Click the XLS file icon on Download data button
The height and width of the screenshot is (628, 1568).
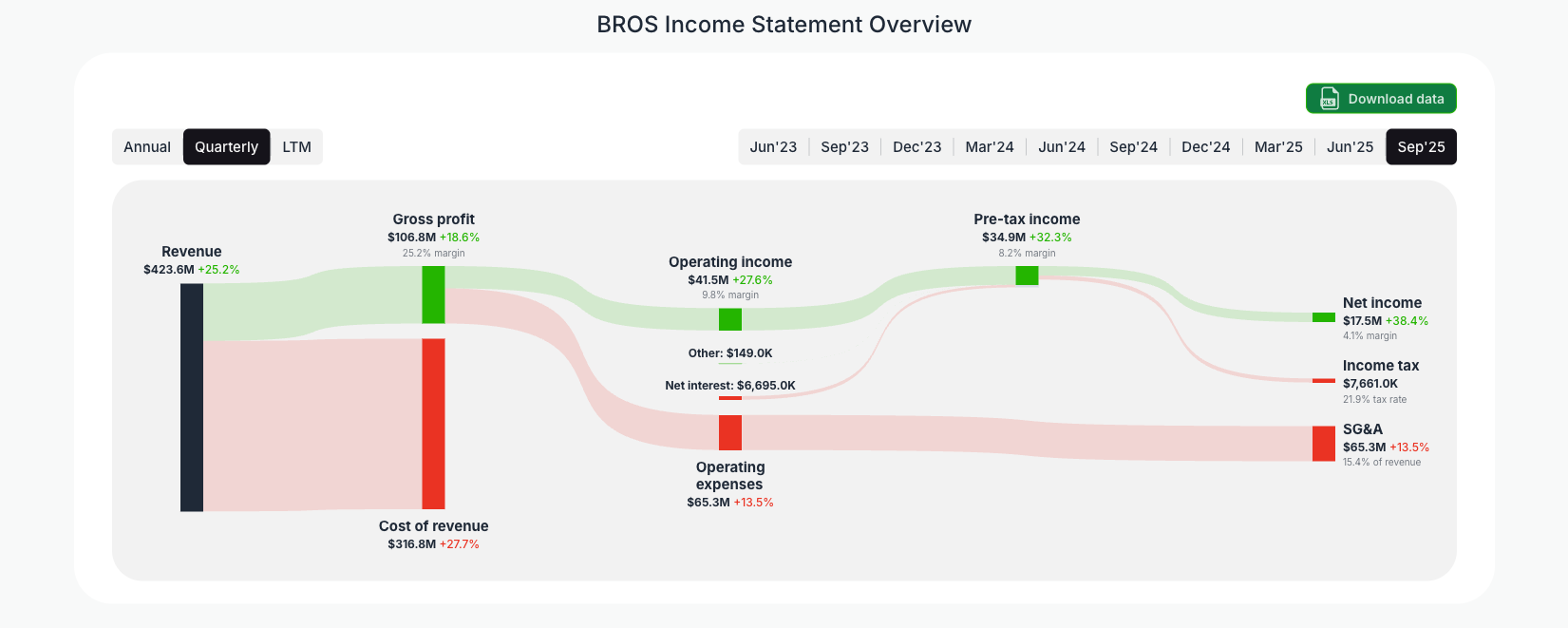(x=1329, y=98)
